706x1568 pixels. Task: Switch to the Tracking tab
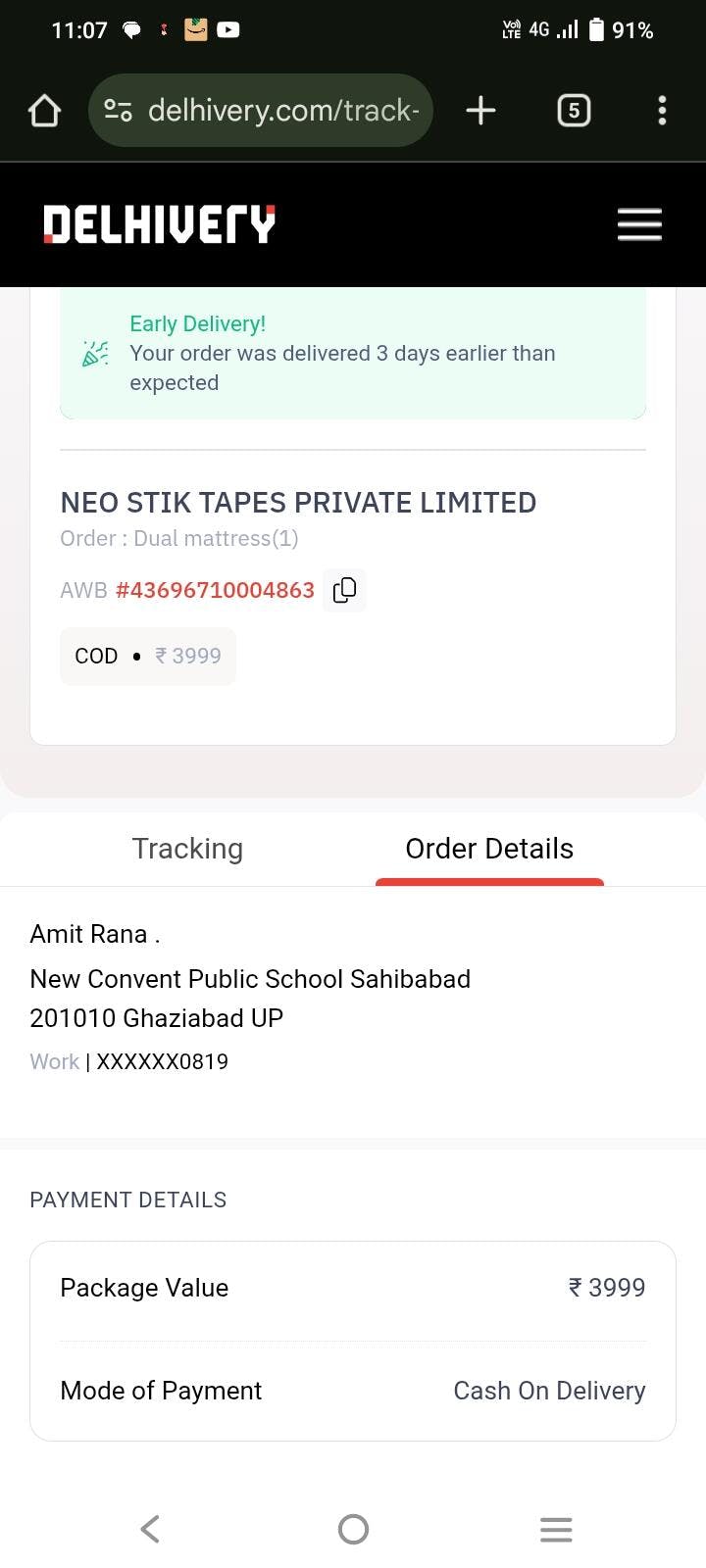[187, 849]
